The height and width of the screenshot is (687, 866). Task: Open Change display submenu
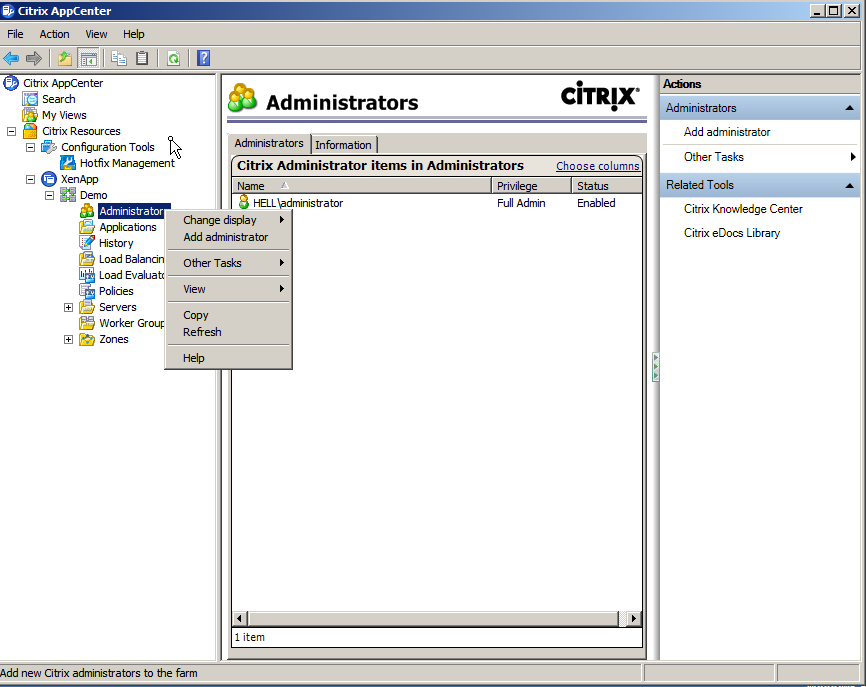click(x=228, y=220)
